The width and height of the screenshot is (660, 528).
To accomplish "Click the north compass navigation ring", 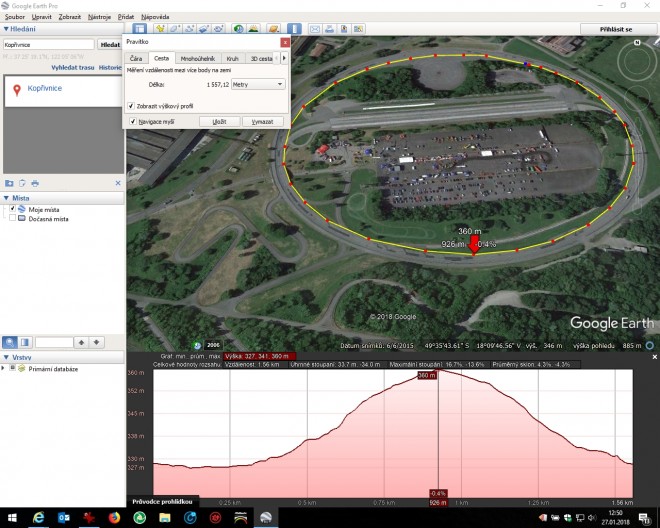I will tap(637, 61).
